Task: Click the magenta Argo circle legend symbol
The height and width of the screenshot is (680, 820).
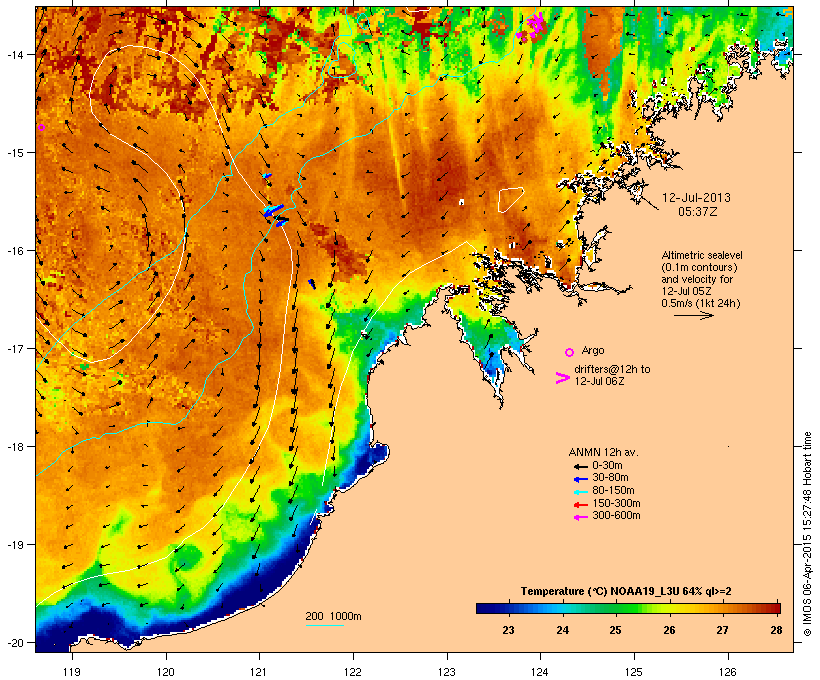Action: 570,352
